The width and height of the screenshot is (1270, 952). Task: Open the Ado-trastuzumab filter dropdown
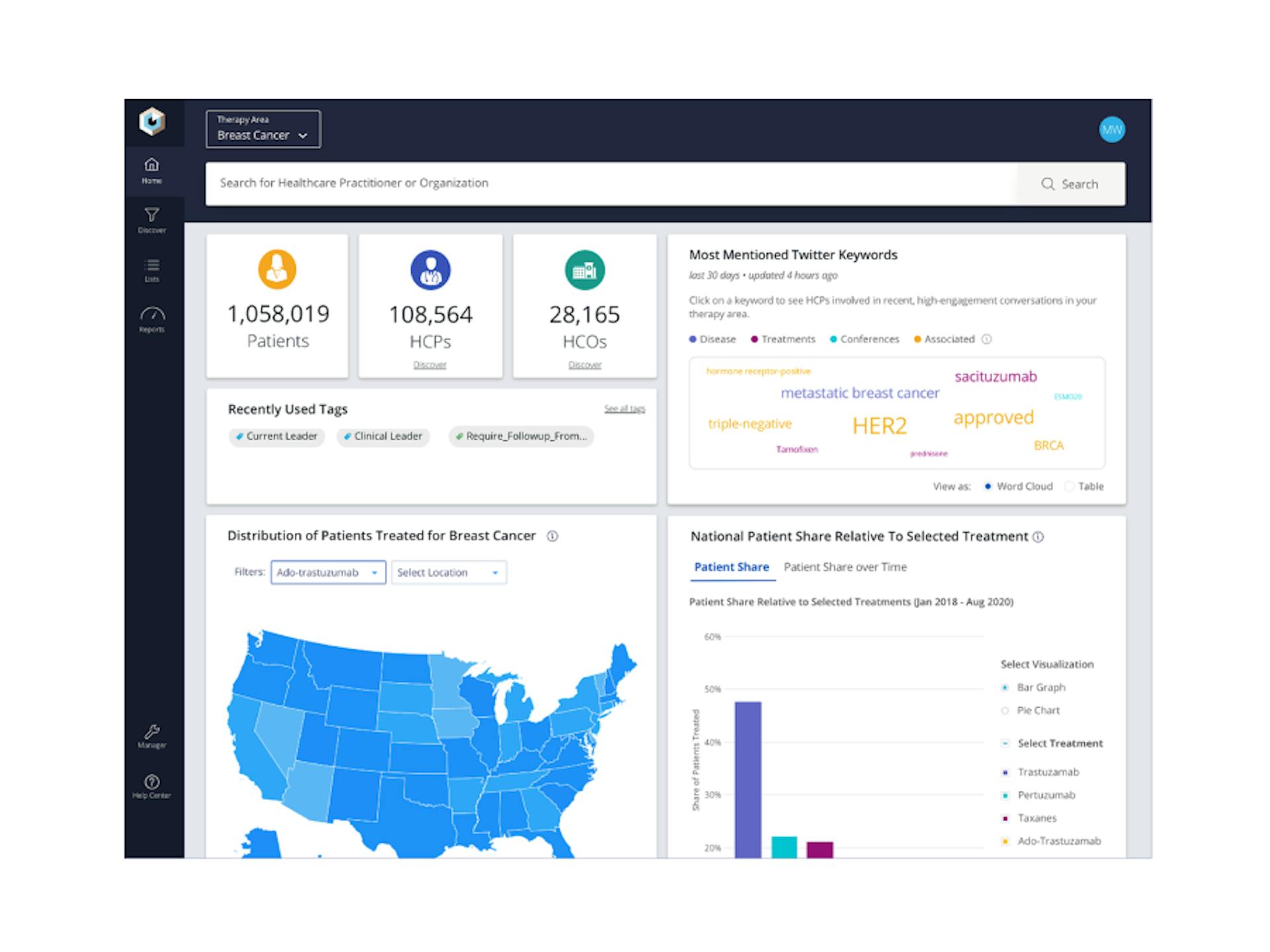[x=327, y=572]
